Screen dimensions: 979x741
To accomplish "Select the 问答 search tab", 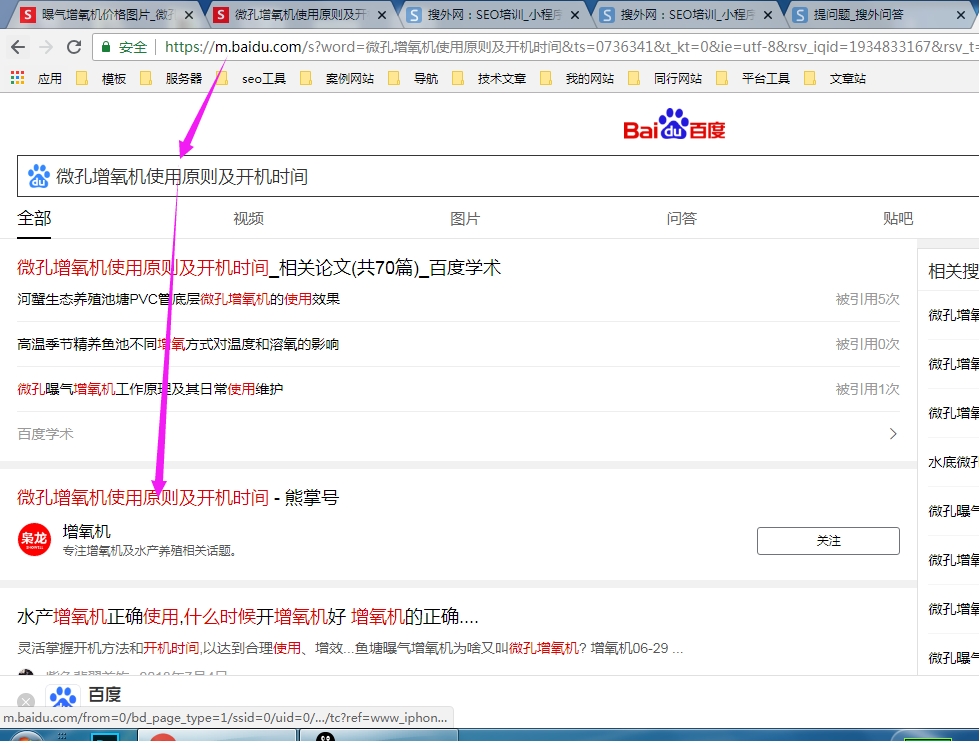I will [x=681, y=219].
